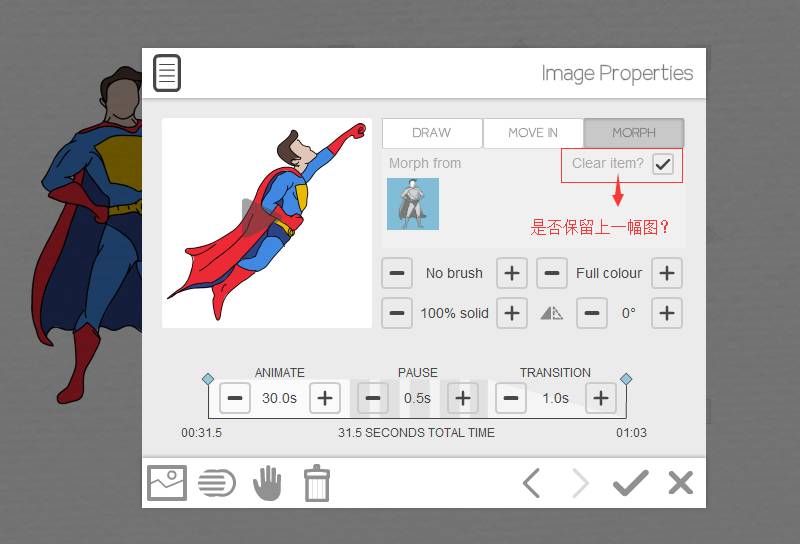Click plus button next to 100% solid

512,313
